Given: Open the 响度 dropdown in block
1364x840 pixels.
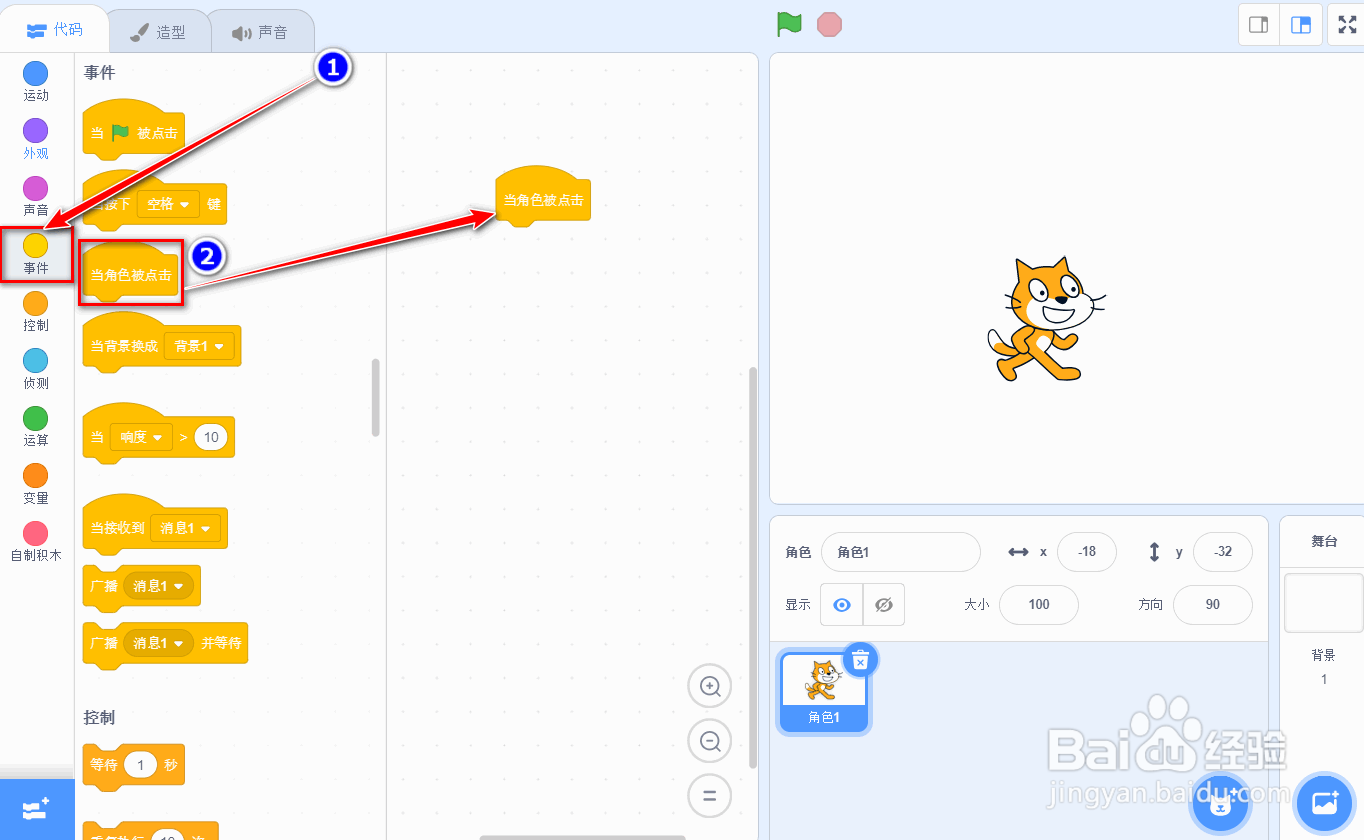Looking at the screenshot, I should click(x=141, y=437).
